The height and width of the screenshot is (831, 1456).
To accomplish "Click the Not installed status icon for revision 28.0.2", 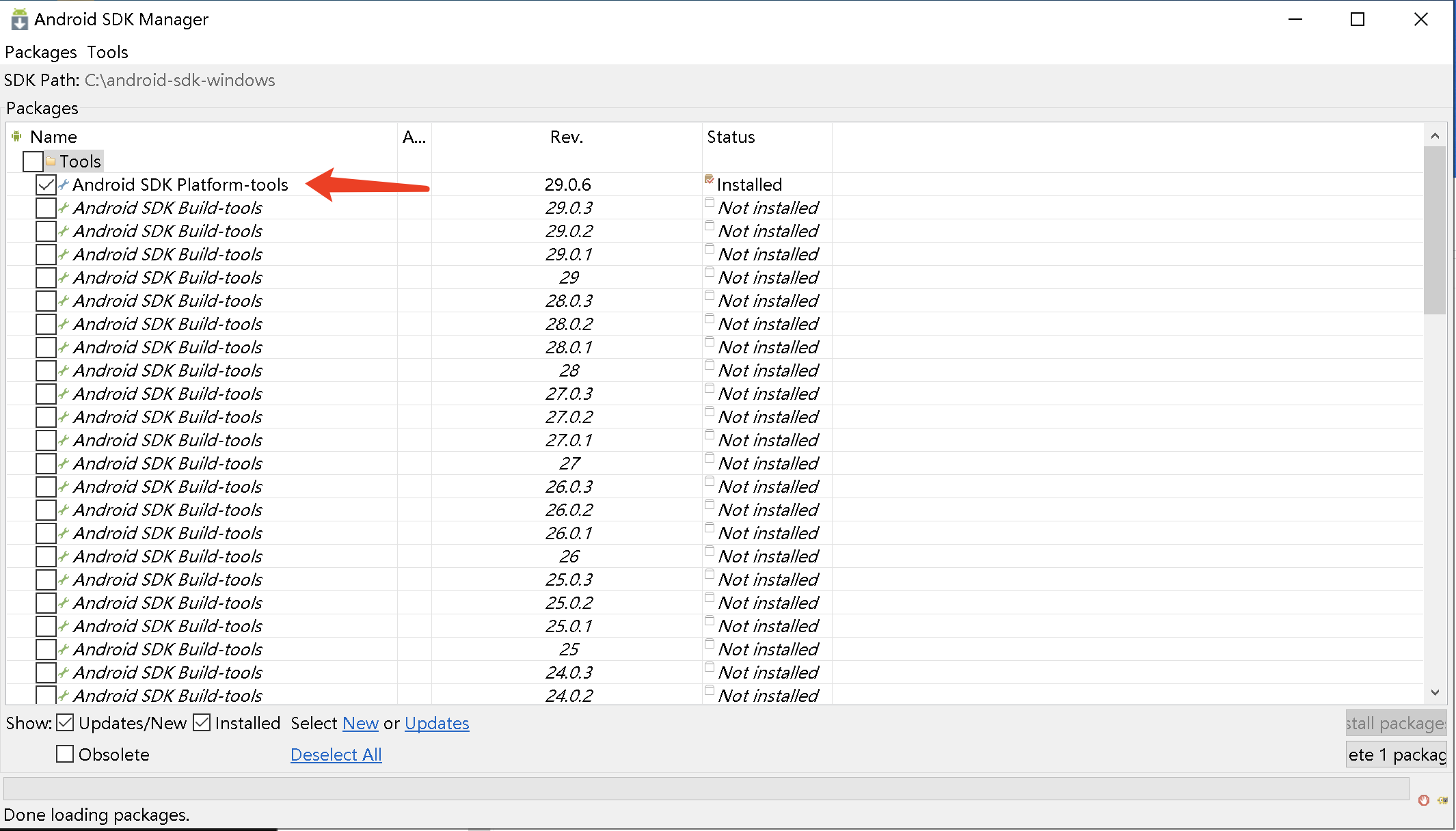I will (710, 319).
